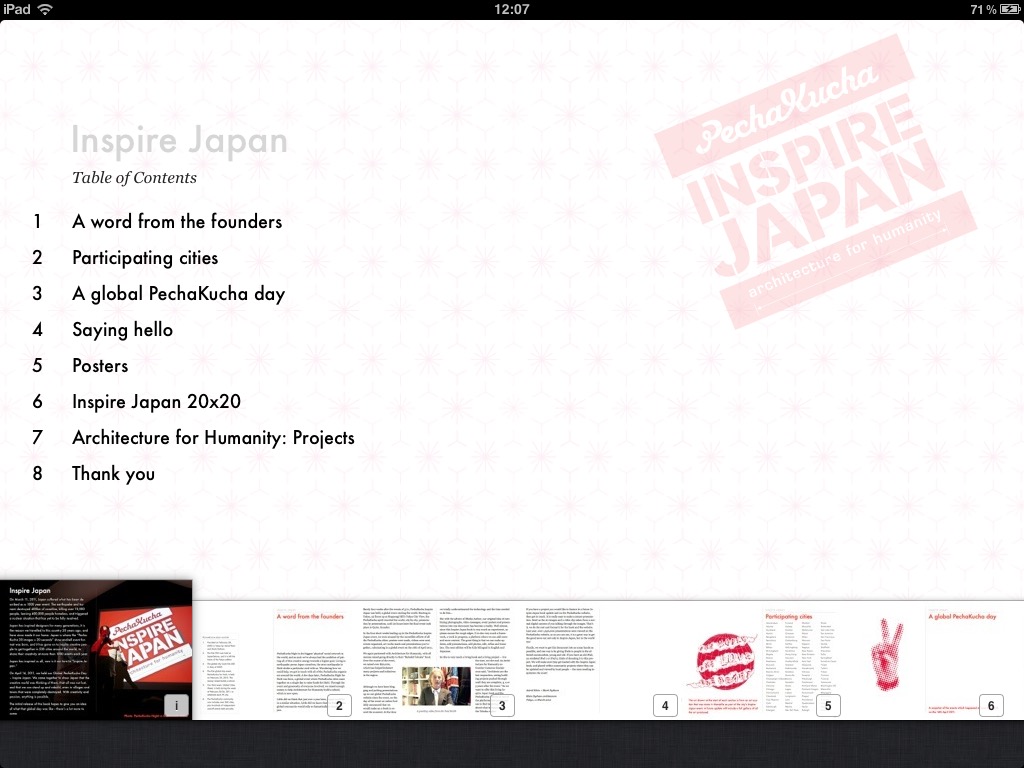Screen dimensions: 1024x768
Task: Open 'A global PechaKucha day' chapter entry
Action: click(178, 294)
